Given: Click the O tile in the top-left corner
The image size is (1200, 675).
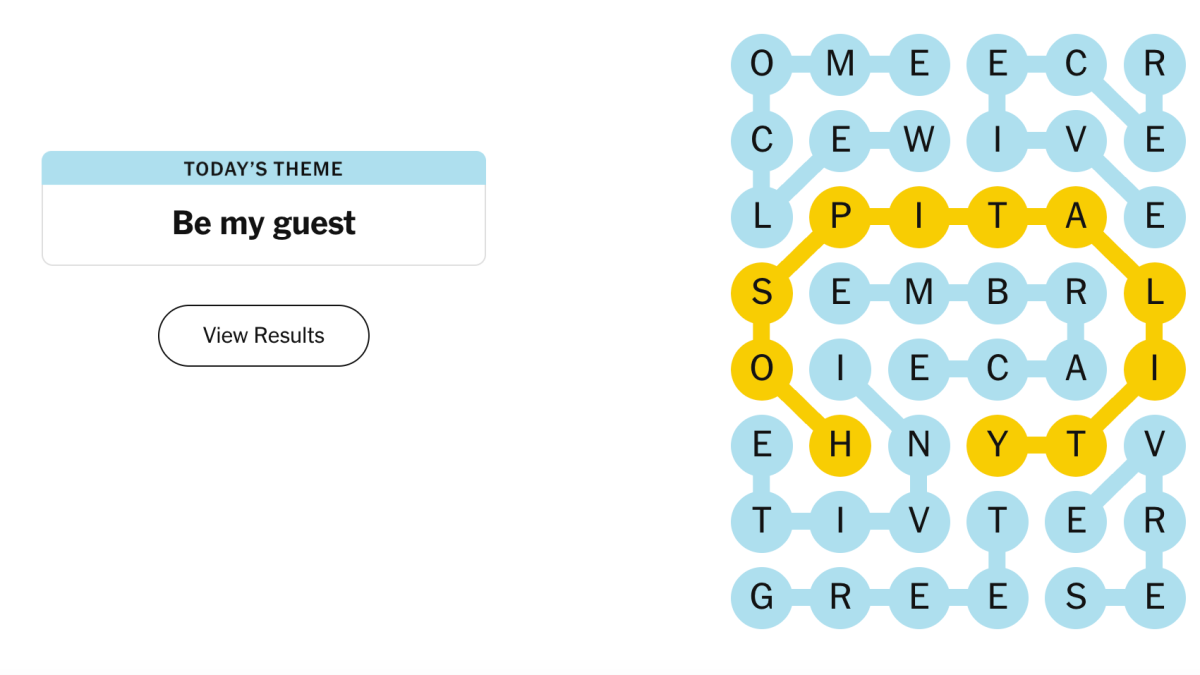Looking at the screenshot, I should 761,65.
